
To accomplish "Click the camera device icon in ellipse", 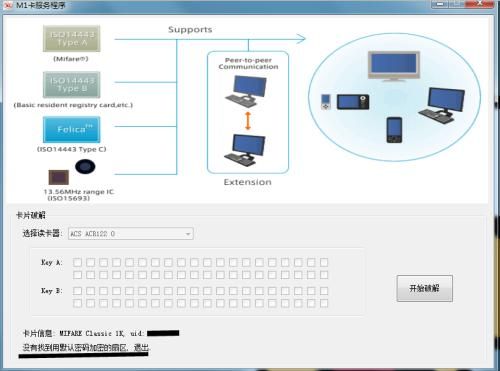I will pyautogui.click(x=353, y=102).
